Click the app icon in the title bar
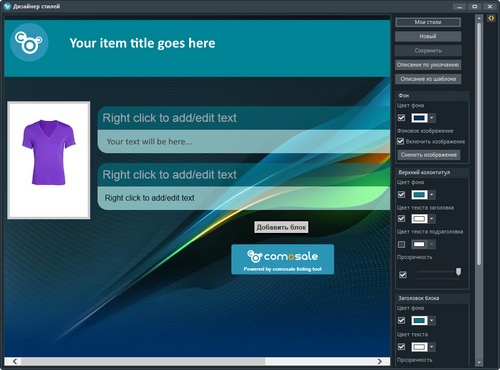This screenshot has width=500, height=370. (7, 6)
